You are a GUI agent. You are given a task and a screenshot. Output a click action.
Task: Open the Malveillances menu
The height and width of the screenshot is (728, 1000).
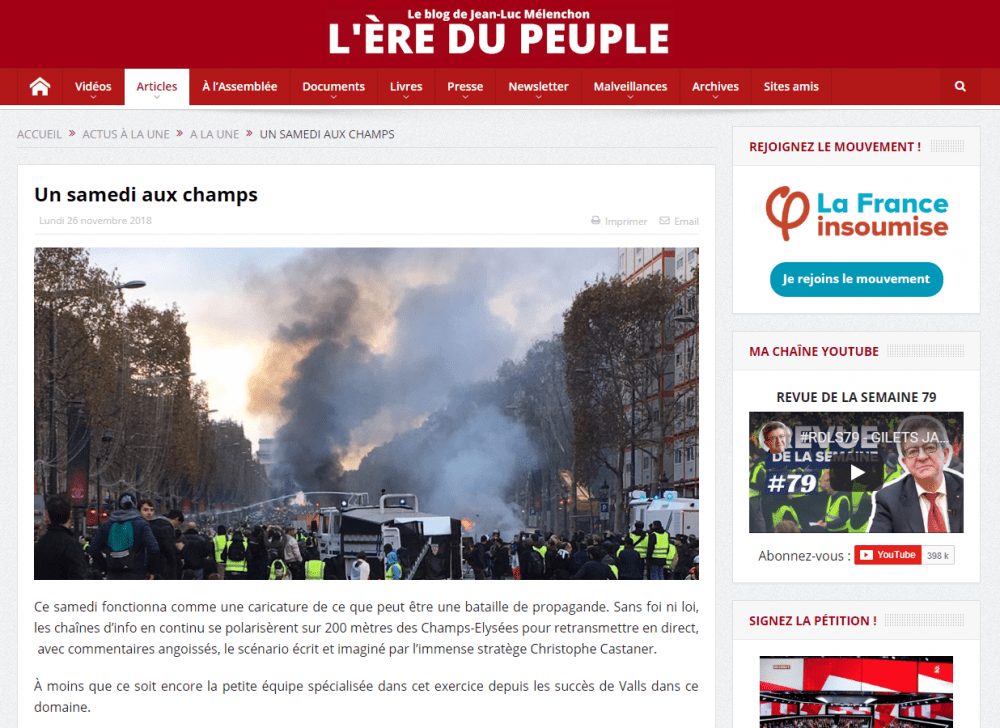coord(630,87)
